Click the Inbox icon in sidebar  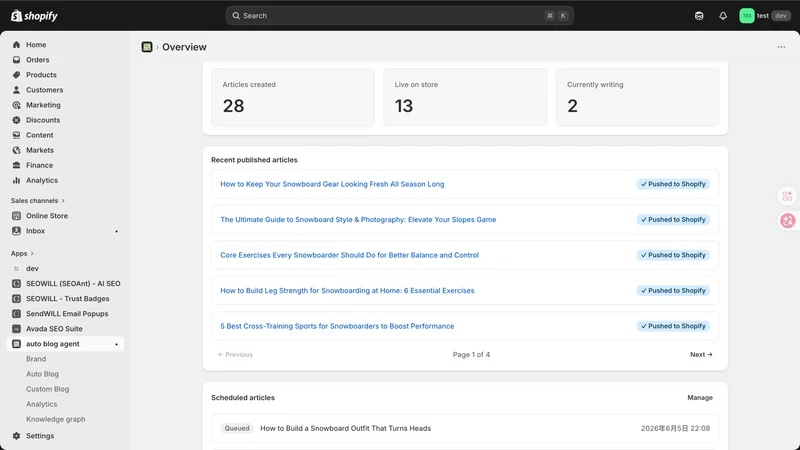(16, 231)
